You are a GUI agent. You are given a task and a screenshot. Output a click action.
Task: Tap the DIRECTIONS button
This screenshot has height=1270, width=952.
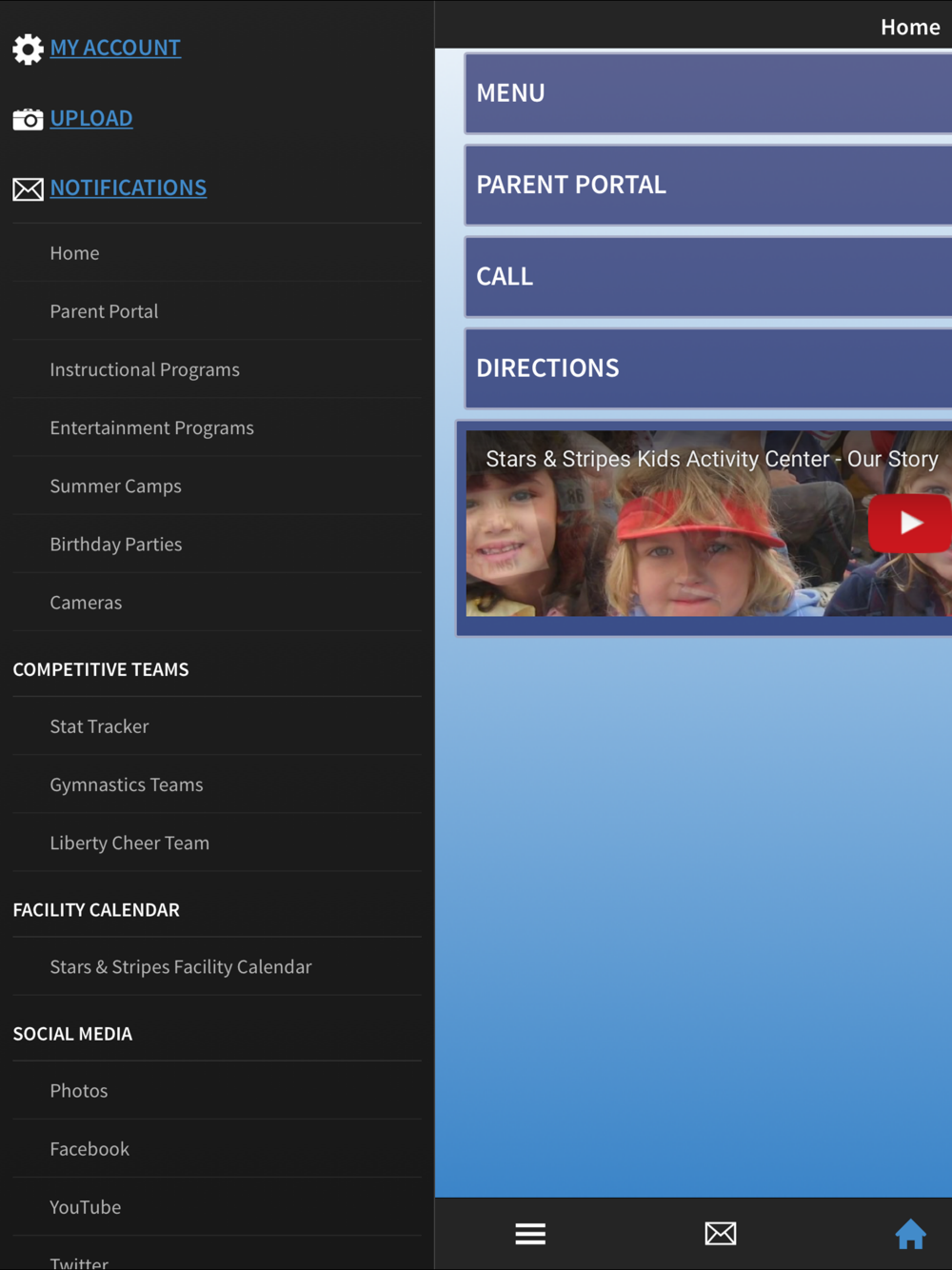tap(708, 367)
